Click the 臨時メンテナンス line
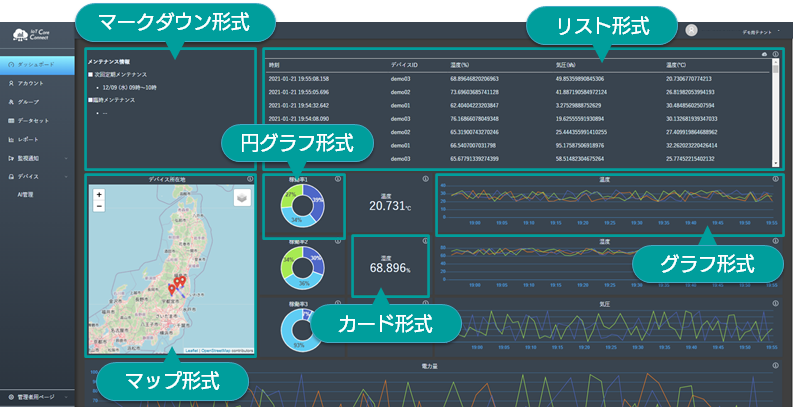Screen dimensions: 793x412 (112, 100)
